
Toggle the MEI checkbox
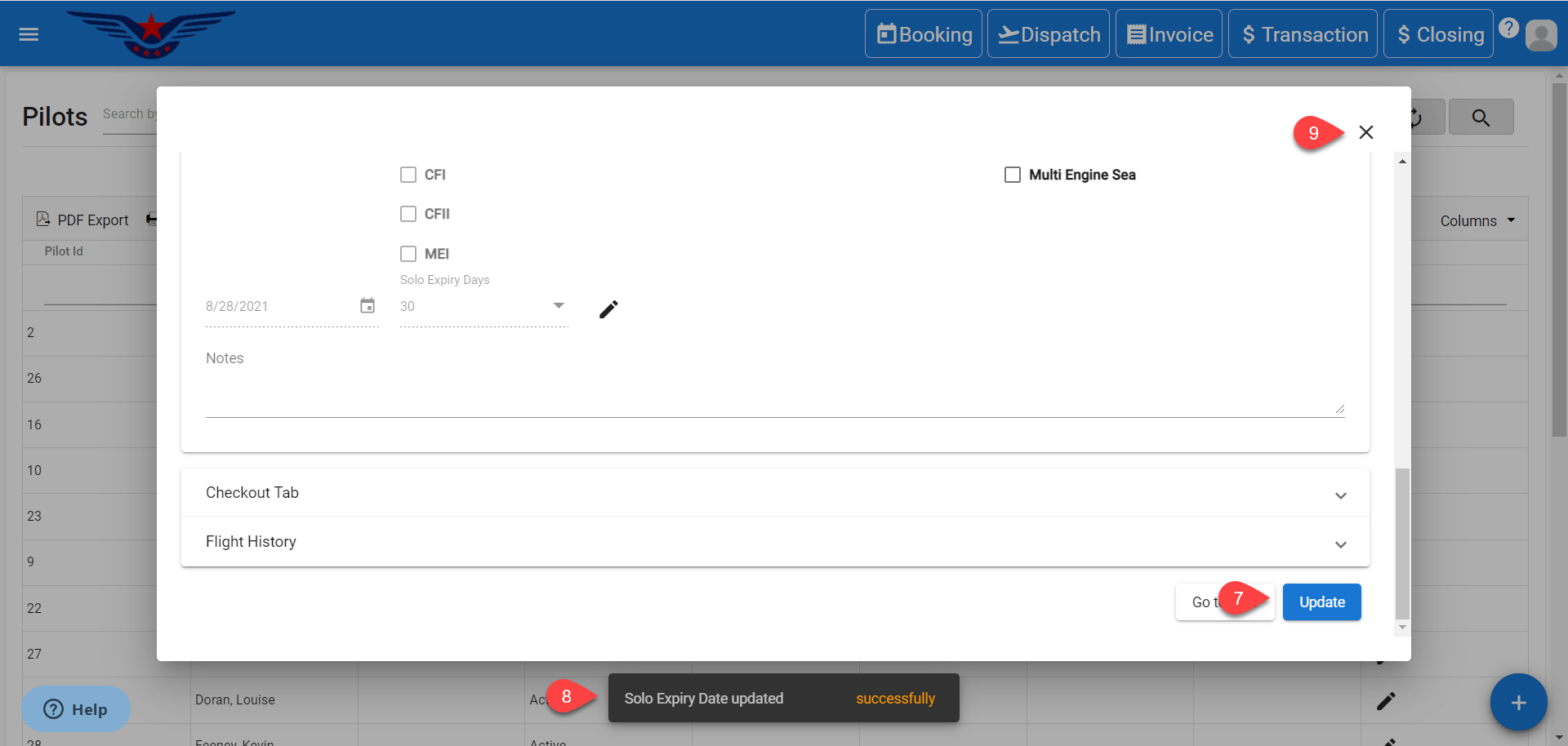pos(408,254)
